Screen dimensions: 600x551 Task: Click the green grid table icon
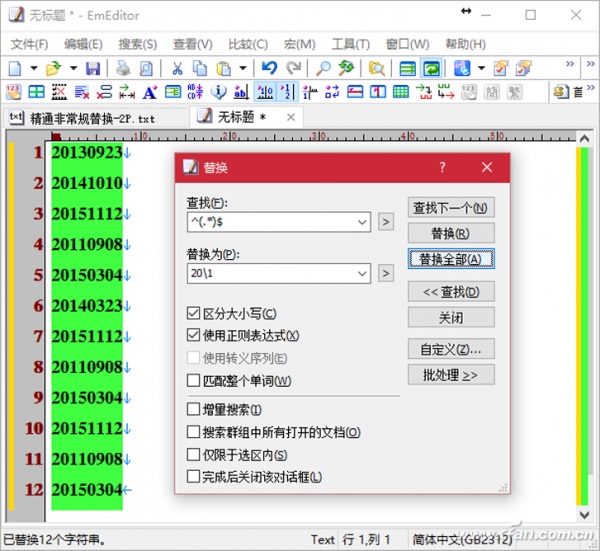pos(401,92)
